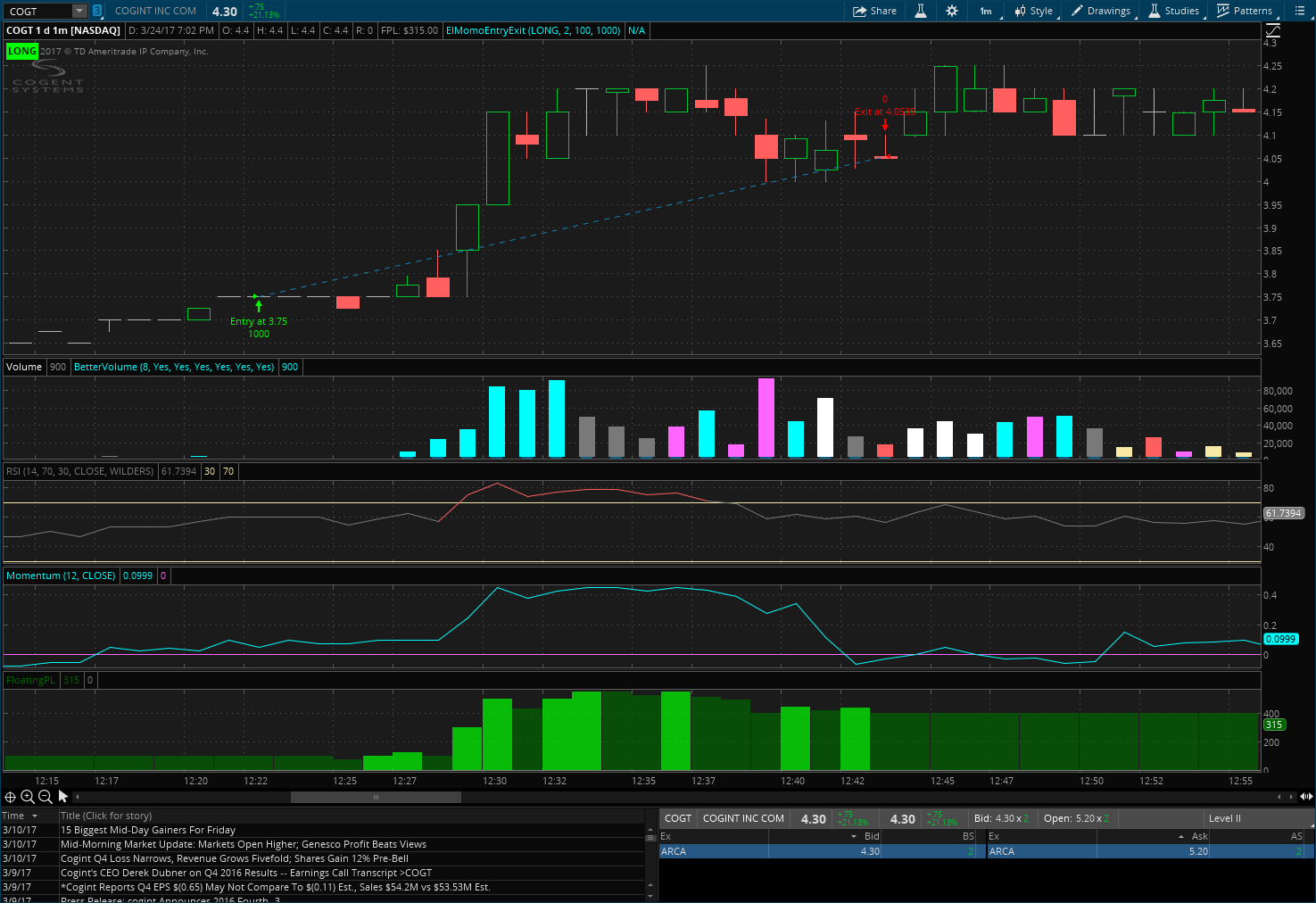The image size is (1316, 903).
Task: Click the news list scroll up arrow
Action: coord(650,830)
